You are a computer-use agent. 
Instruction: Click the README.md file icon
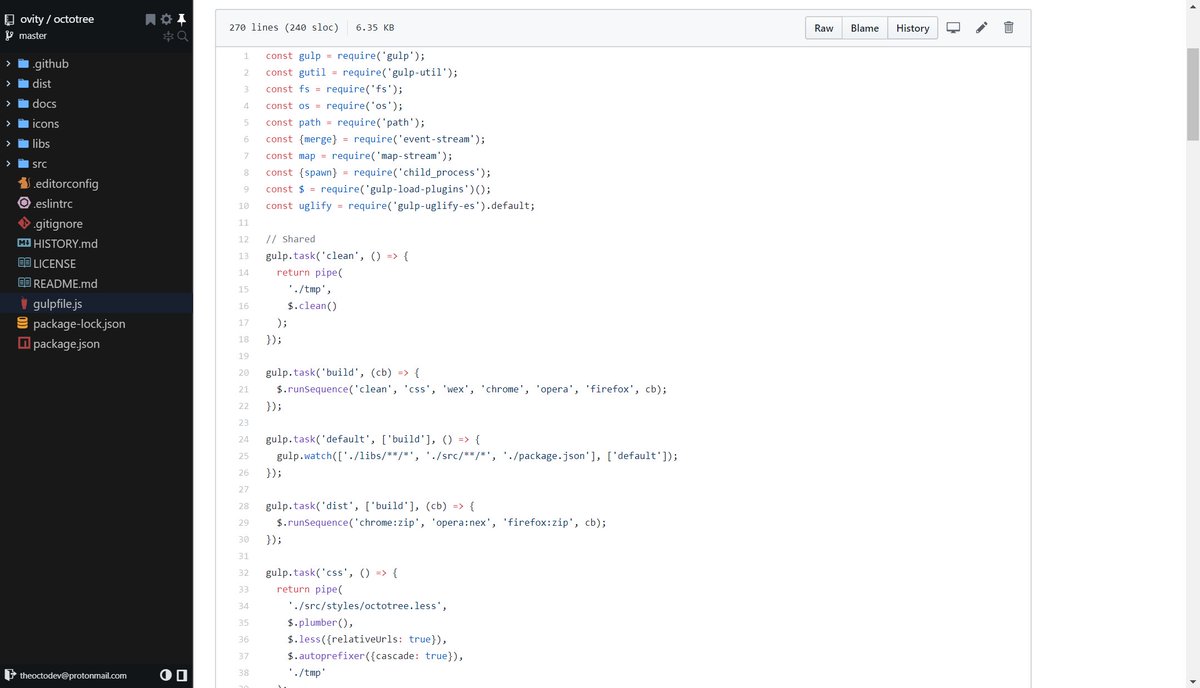point(24,284)
